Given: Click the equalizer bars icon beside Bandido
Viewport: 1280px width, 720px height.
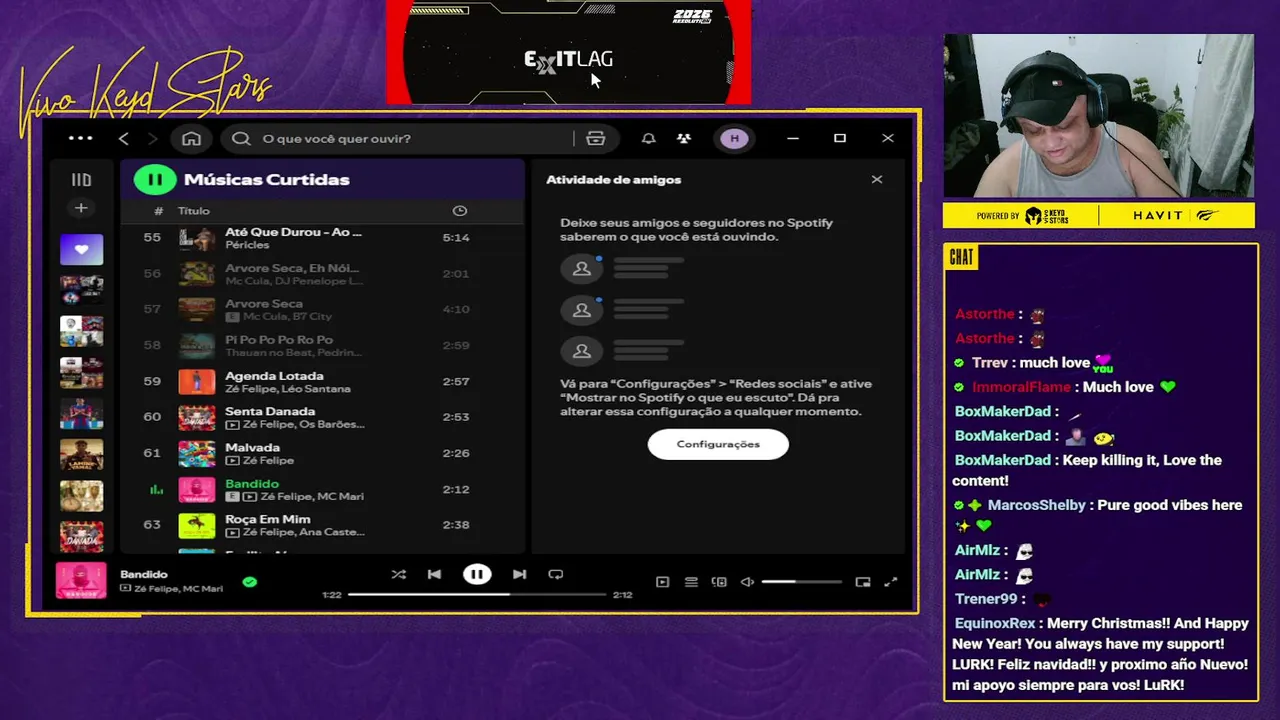Looking at the screenshot, I should (156, 490).
